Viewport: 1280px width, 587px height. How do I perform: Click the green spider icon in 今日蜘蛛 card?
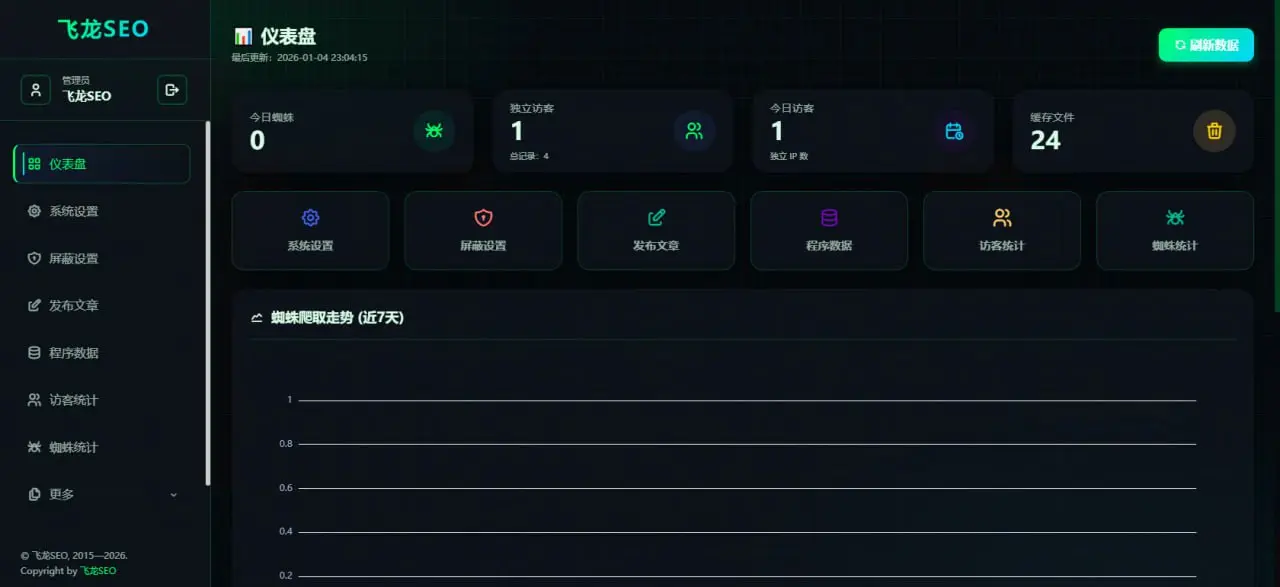(434, 131)
